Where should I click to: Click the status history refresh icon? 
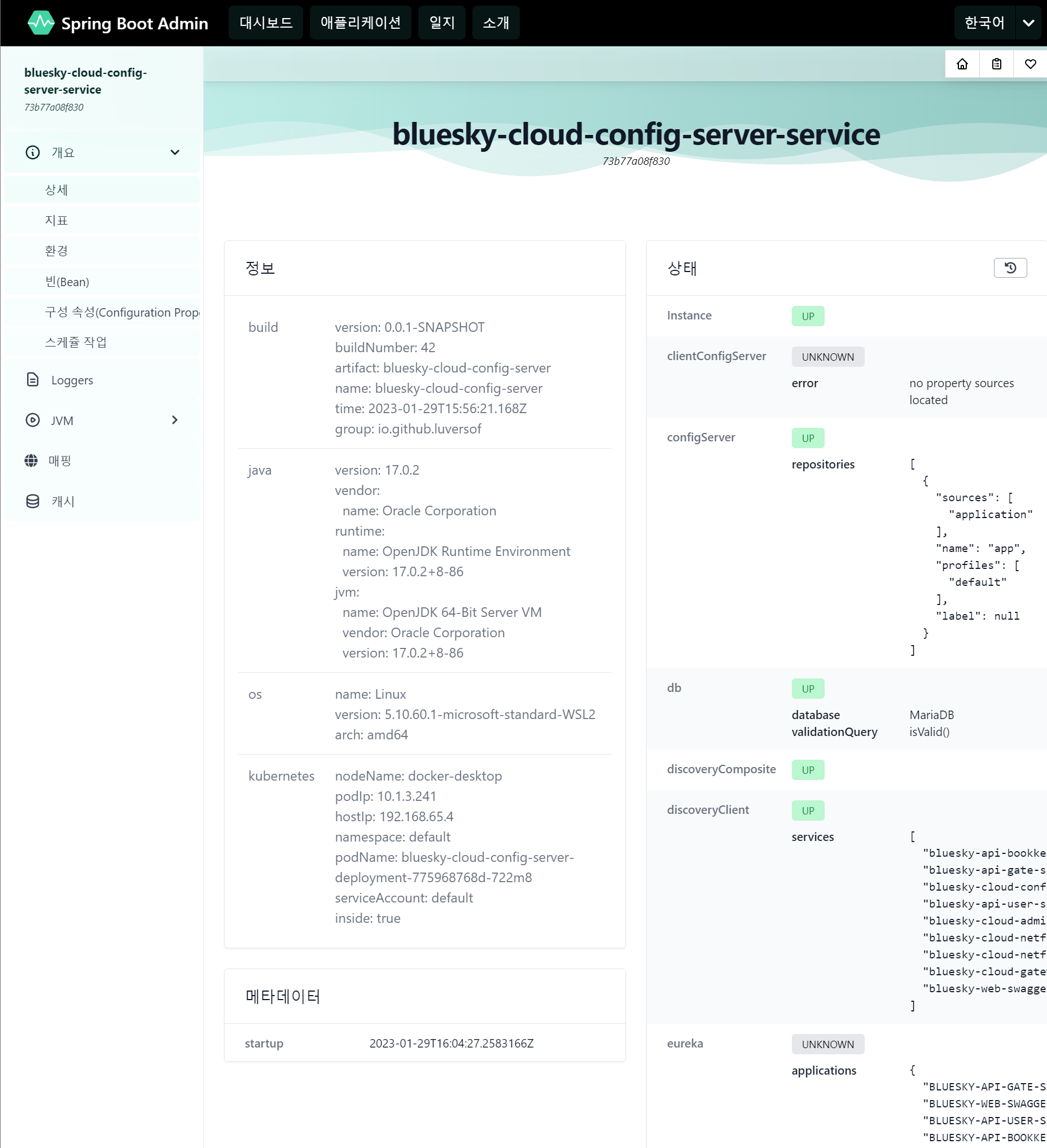(x=1010, y=268)
